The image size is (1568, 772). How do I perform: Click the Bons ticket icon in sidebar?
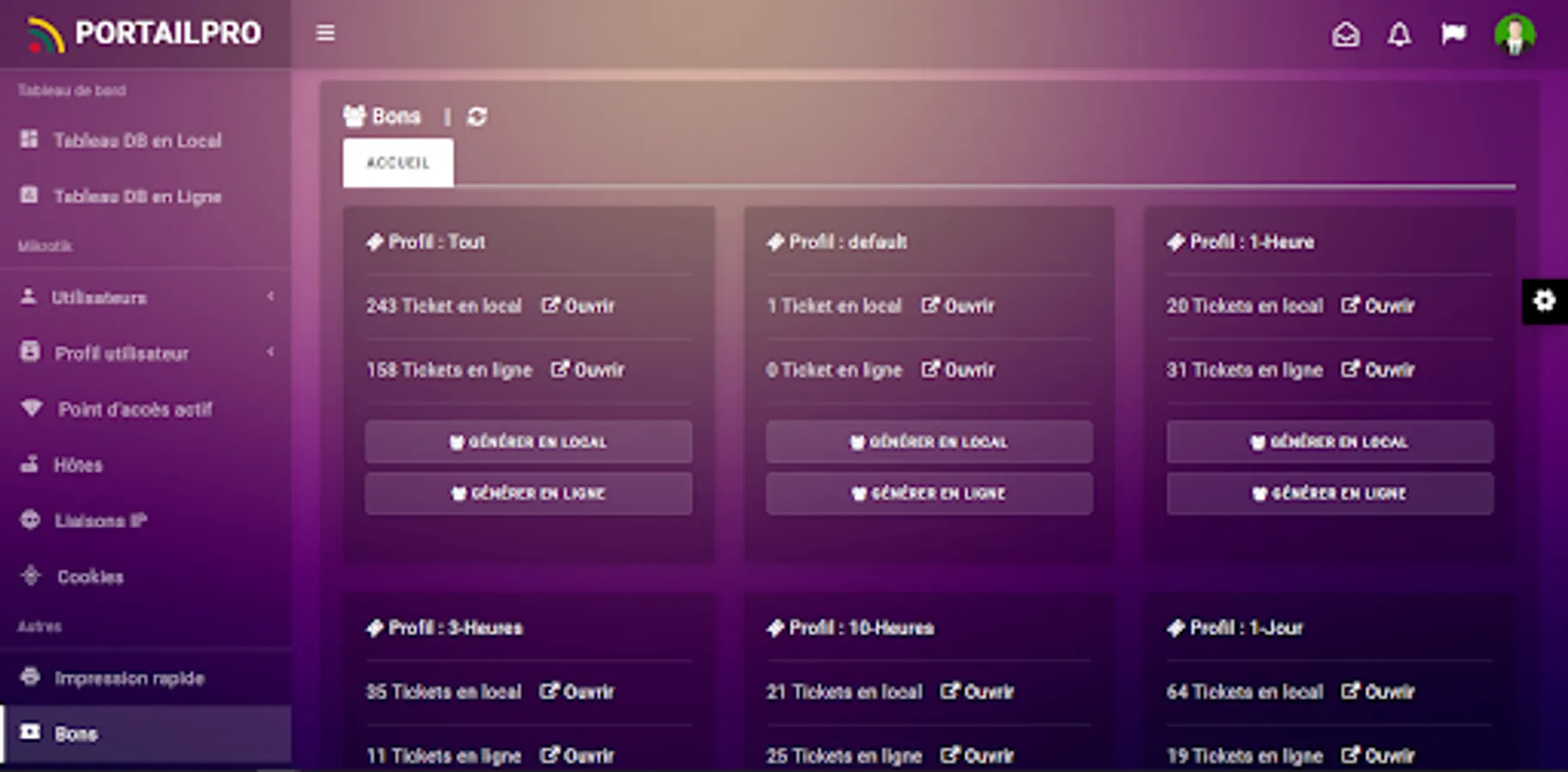pos(30,732)
